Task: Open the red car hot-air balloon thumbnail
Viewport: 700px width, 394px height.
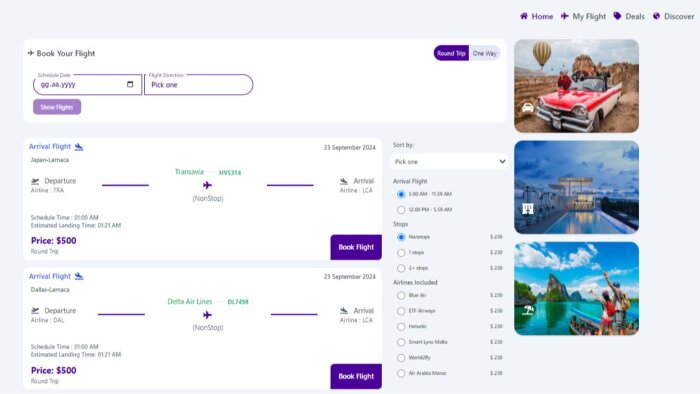Action: tap(576, 86)
